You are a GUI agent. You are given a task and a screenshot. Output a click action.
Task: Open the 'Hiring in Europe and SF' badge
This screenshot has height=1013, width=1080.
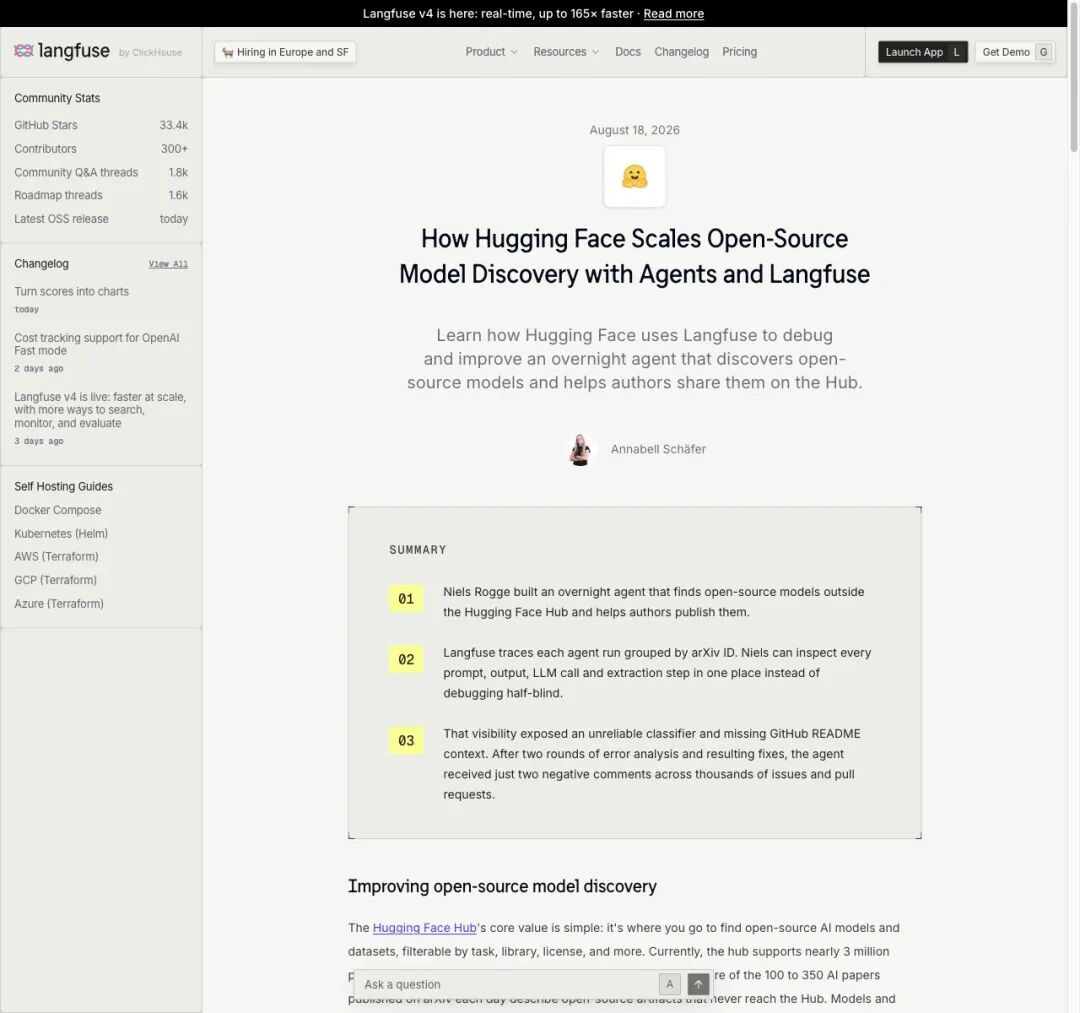click(285, 52)
